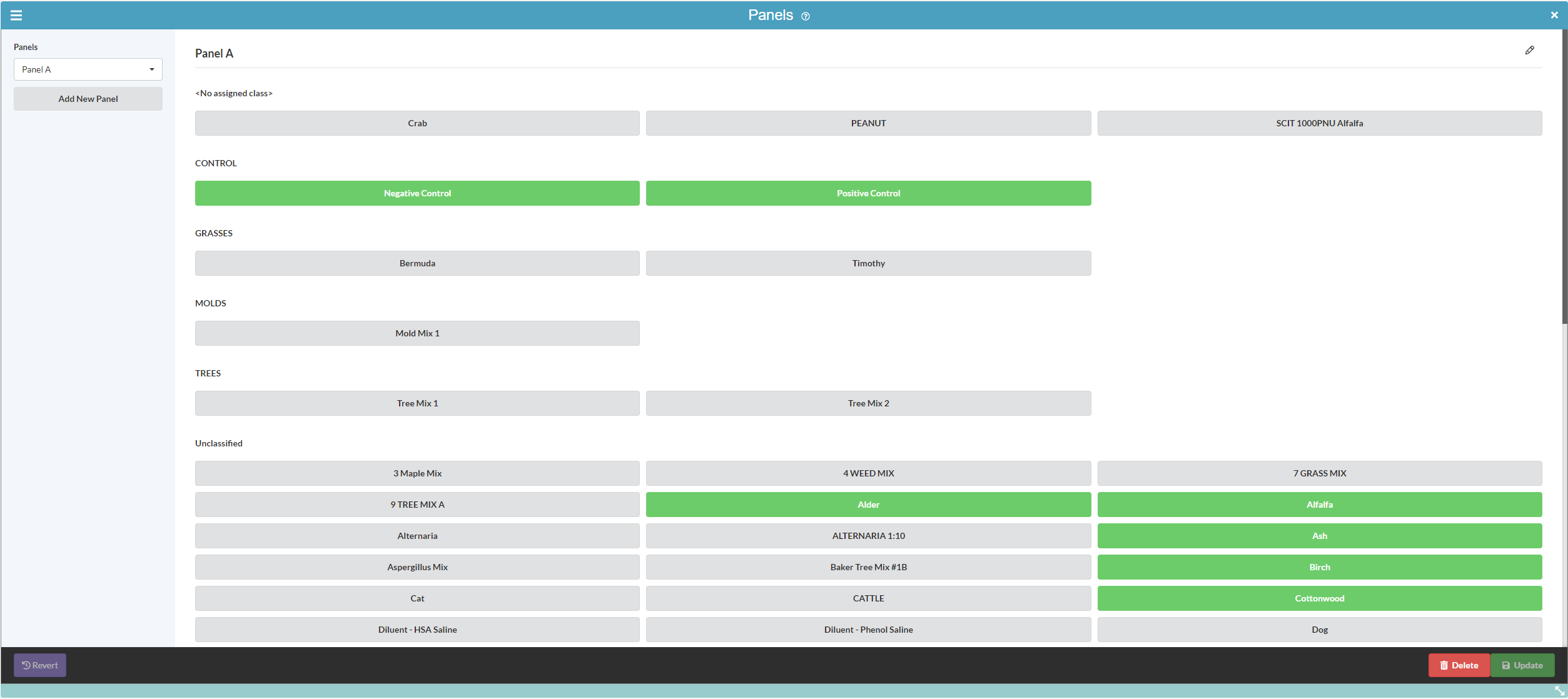Select Tree Mix 2

[868, 403]
